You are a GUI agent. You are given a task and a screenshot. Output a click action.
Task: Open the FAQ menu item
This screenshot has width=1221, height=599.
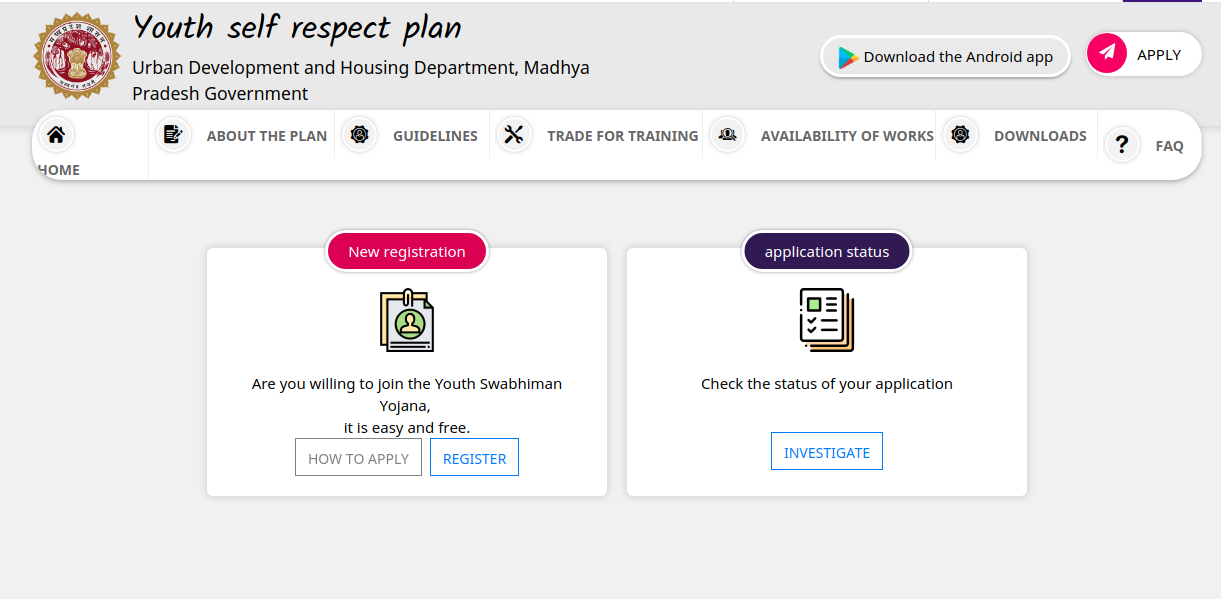(1169, 145)
